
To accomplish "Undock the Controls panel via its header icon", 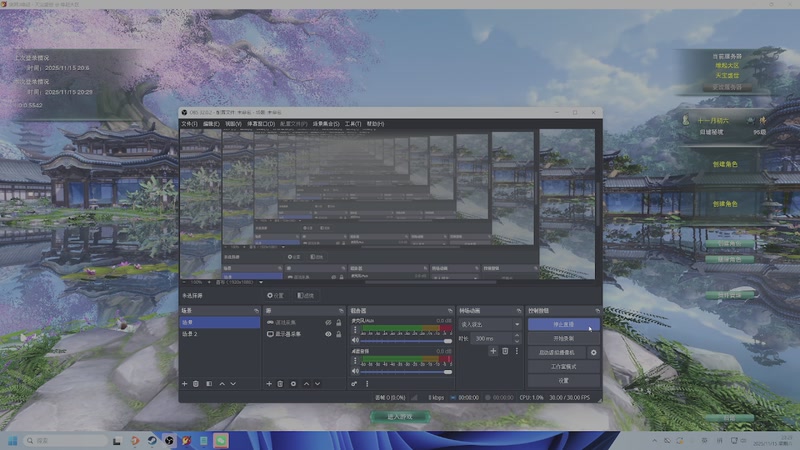I will point(597,311).
